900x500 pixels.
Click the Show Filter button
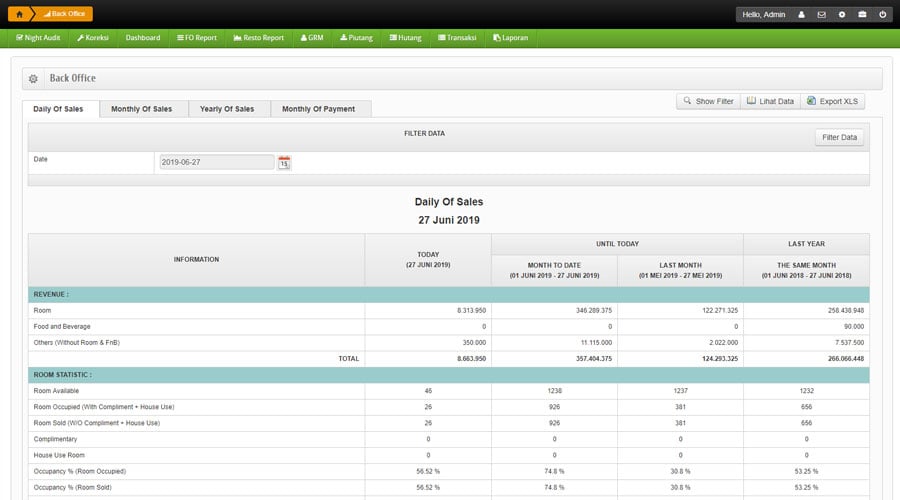click(708, 101)
